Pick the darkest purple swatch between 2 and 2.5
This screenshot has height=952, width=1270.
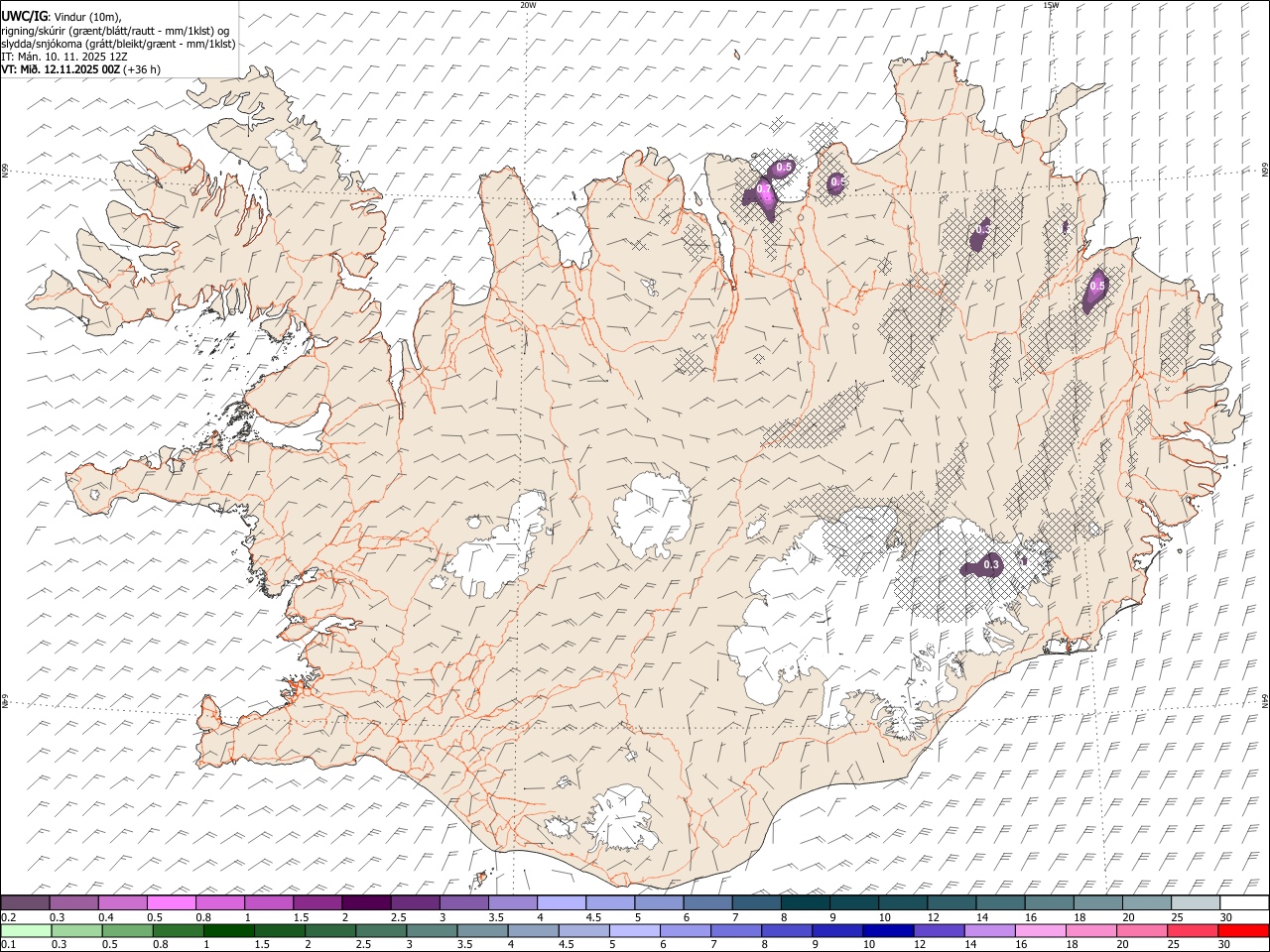tap(366, 903)
